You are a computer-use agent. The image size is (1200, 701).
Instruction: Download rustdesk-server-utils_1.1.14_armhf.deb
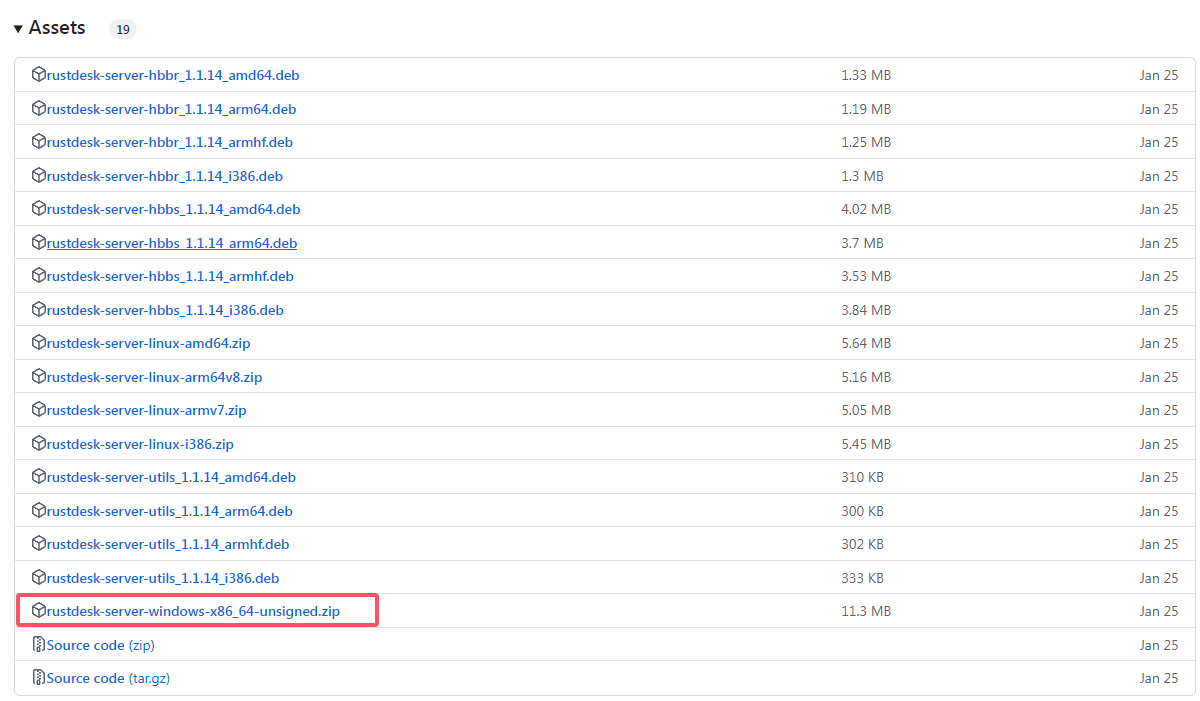tap(168, 544)
